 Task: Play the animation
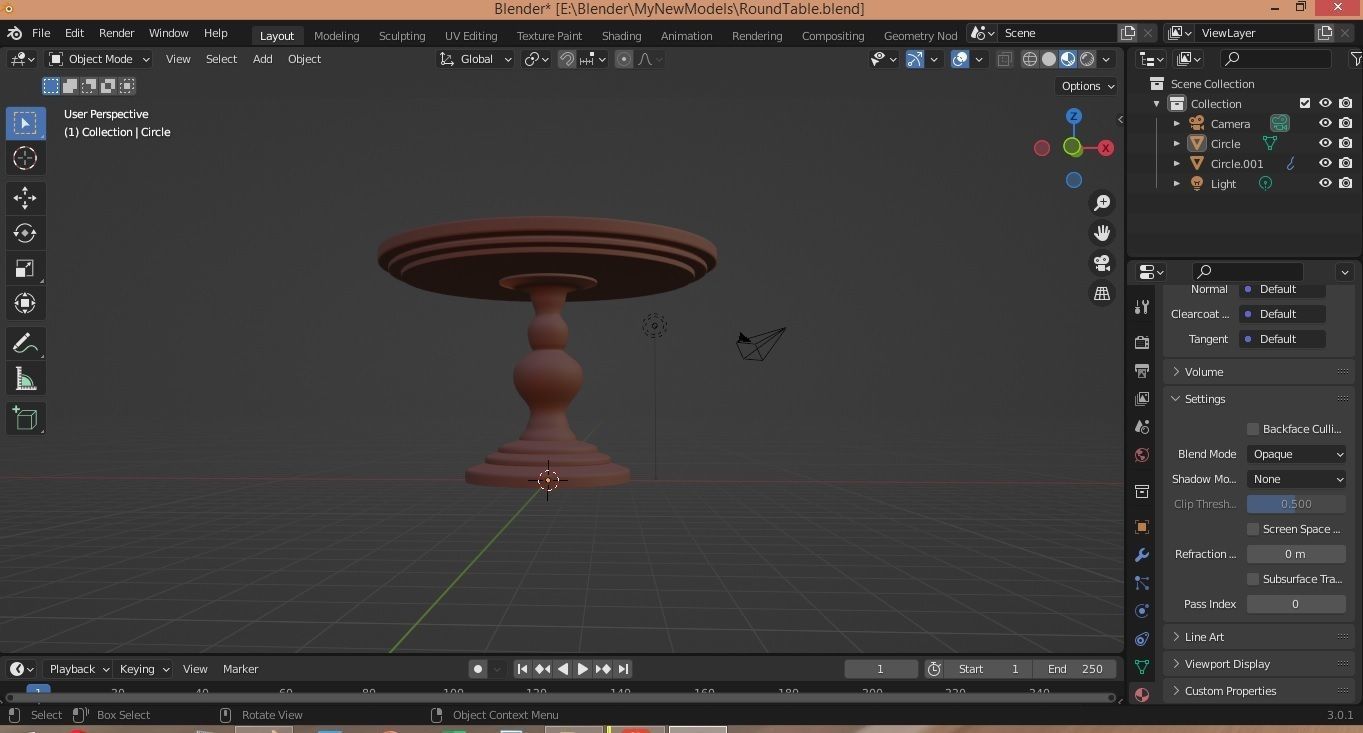[583, 669]
